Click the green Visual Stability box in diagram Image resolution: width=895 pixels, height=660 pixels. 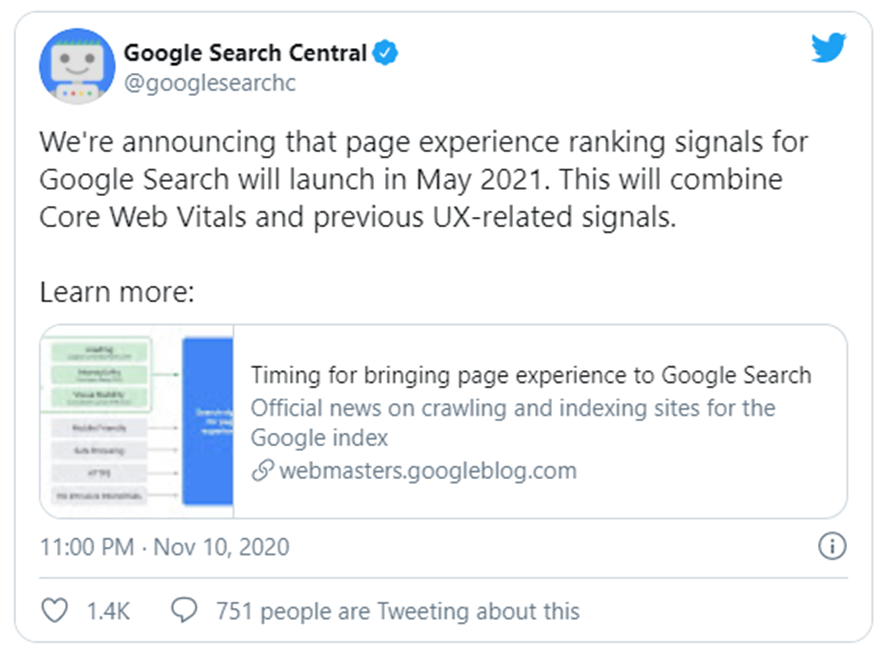[x=96, y=399]
